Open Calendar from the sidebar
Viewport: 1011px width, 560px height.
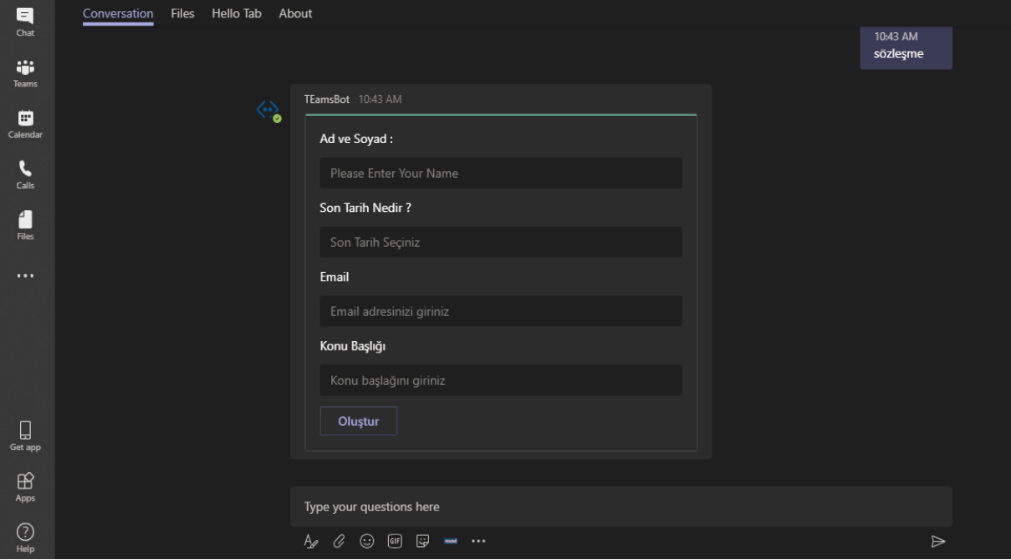(25, 124)
